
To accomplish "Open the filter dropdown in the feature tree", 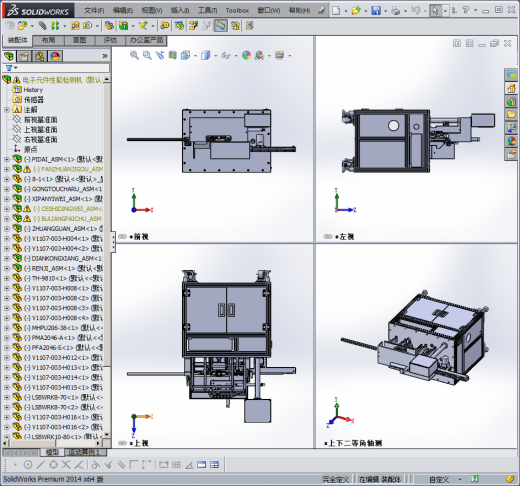I will pos(12,68).
